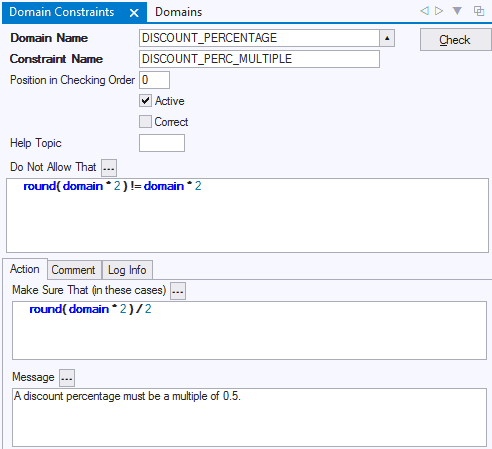The width and height of the screenshot is (492, 449).
Task: Open the Domain Name lookup arrow
Action: [x=387, y=38]
